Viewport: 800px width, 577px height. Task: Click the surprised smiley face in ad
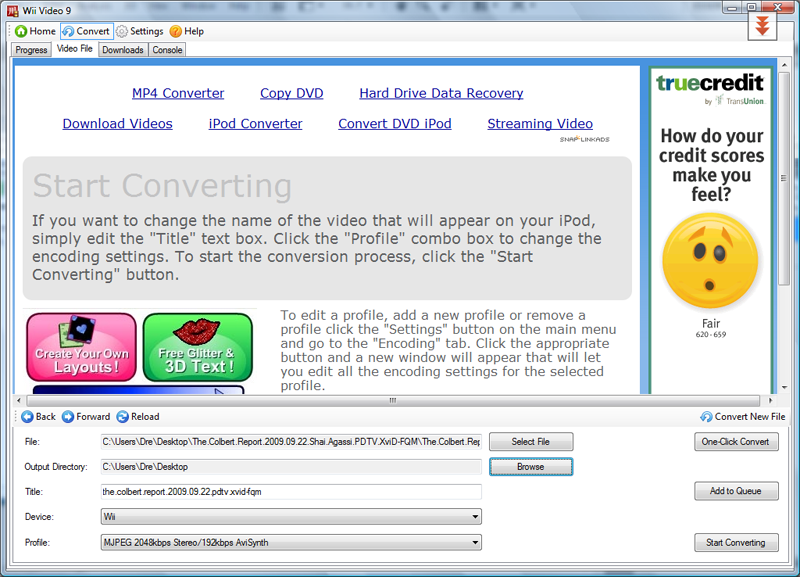click(710, 260)
